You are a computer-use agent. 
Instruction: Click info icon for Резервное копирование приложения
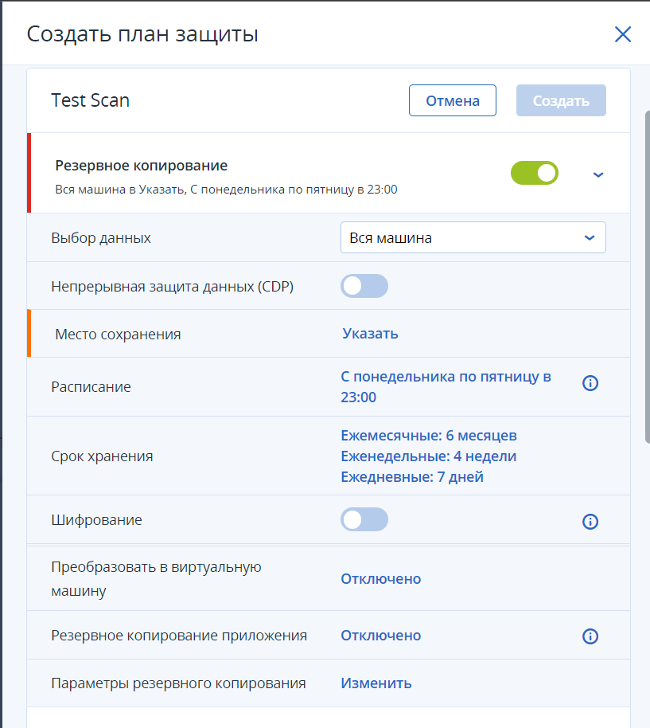[x=590, y=636]
